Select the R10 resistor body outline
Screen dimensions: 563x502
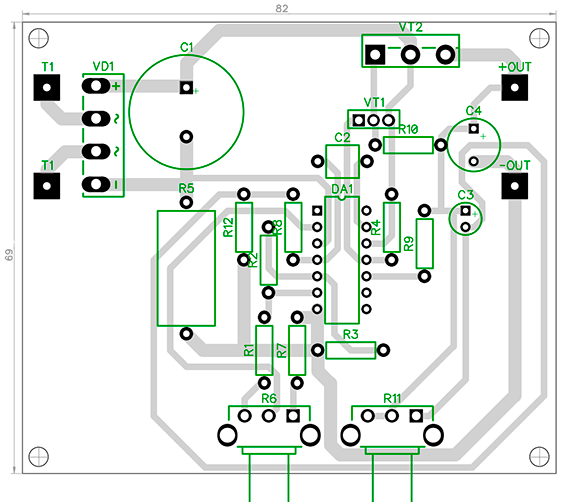408,145
